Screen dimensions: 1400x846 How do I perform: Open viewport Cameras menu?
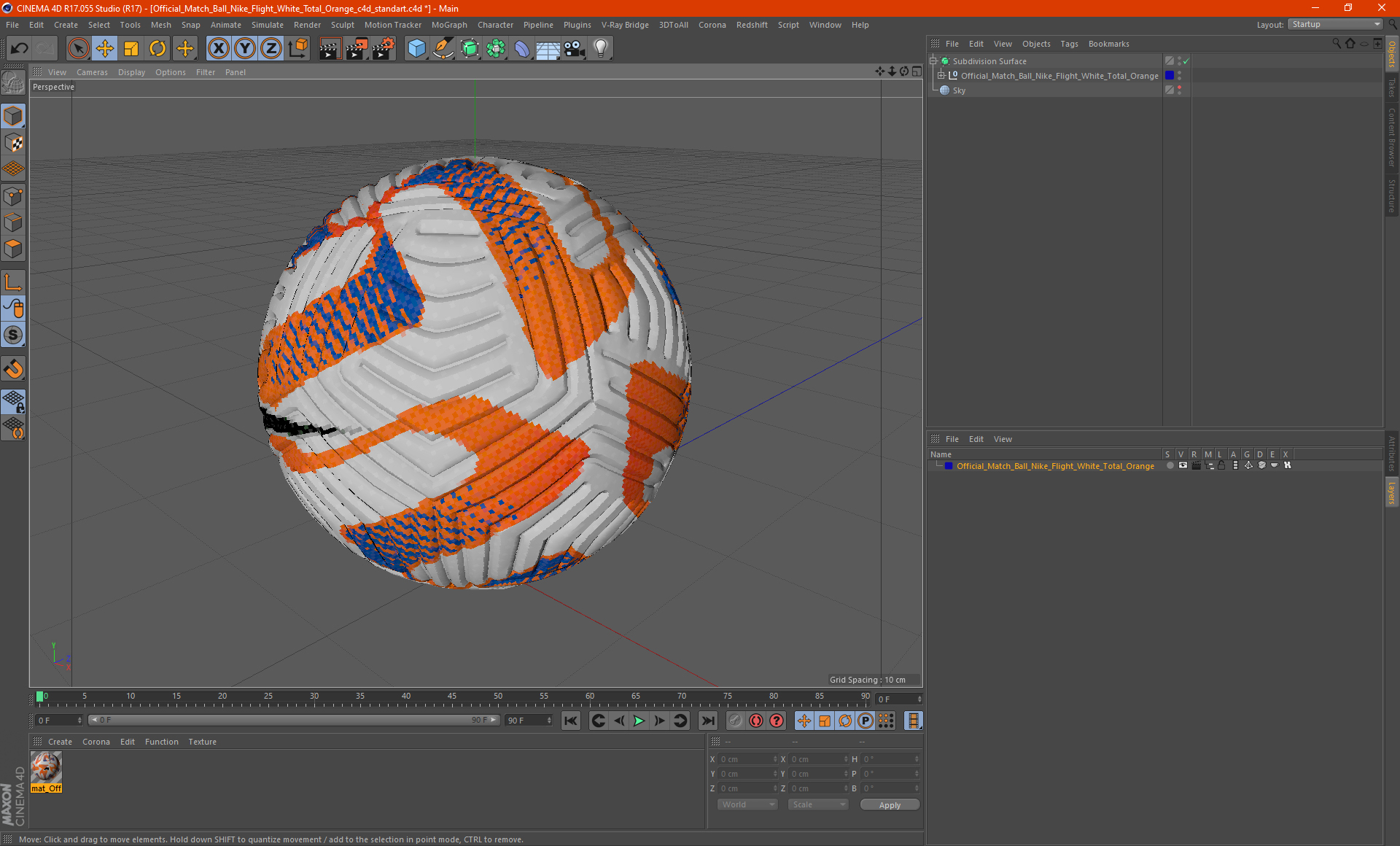point(92,72)
